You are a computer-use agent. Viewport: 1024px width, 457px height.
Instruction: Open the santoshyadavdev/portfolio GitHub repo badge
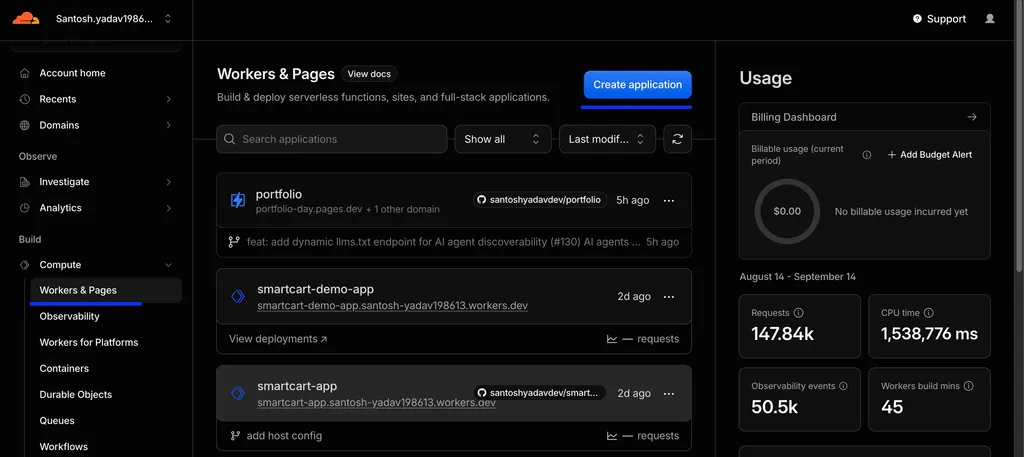click(x=540, y=200)
